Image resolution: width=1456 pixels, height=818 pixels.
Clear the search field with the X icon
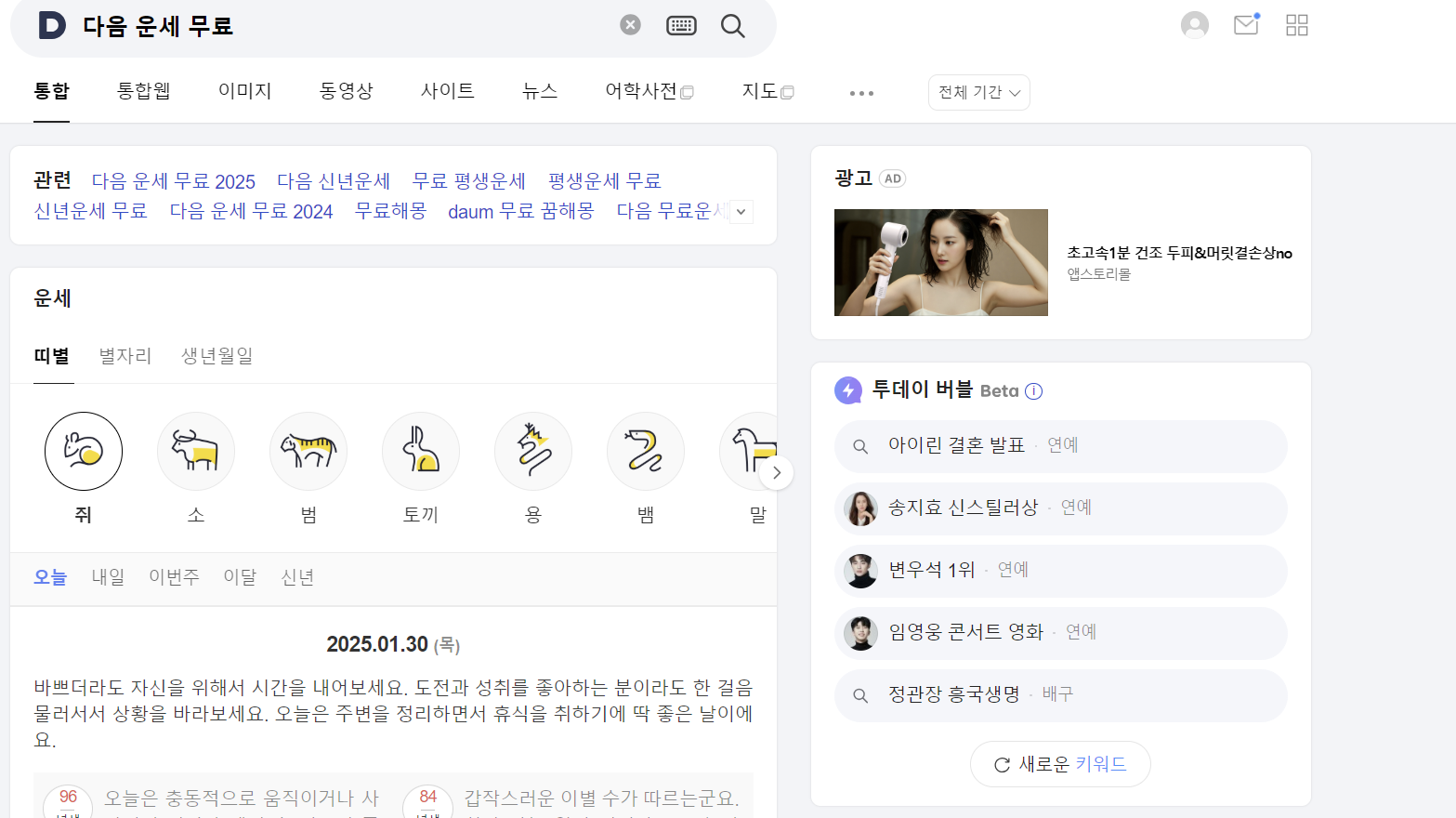tap(630, 25)
